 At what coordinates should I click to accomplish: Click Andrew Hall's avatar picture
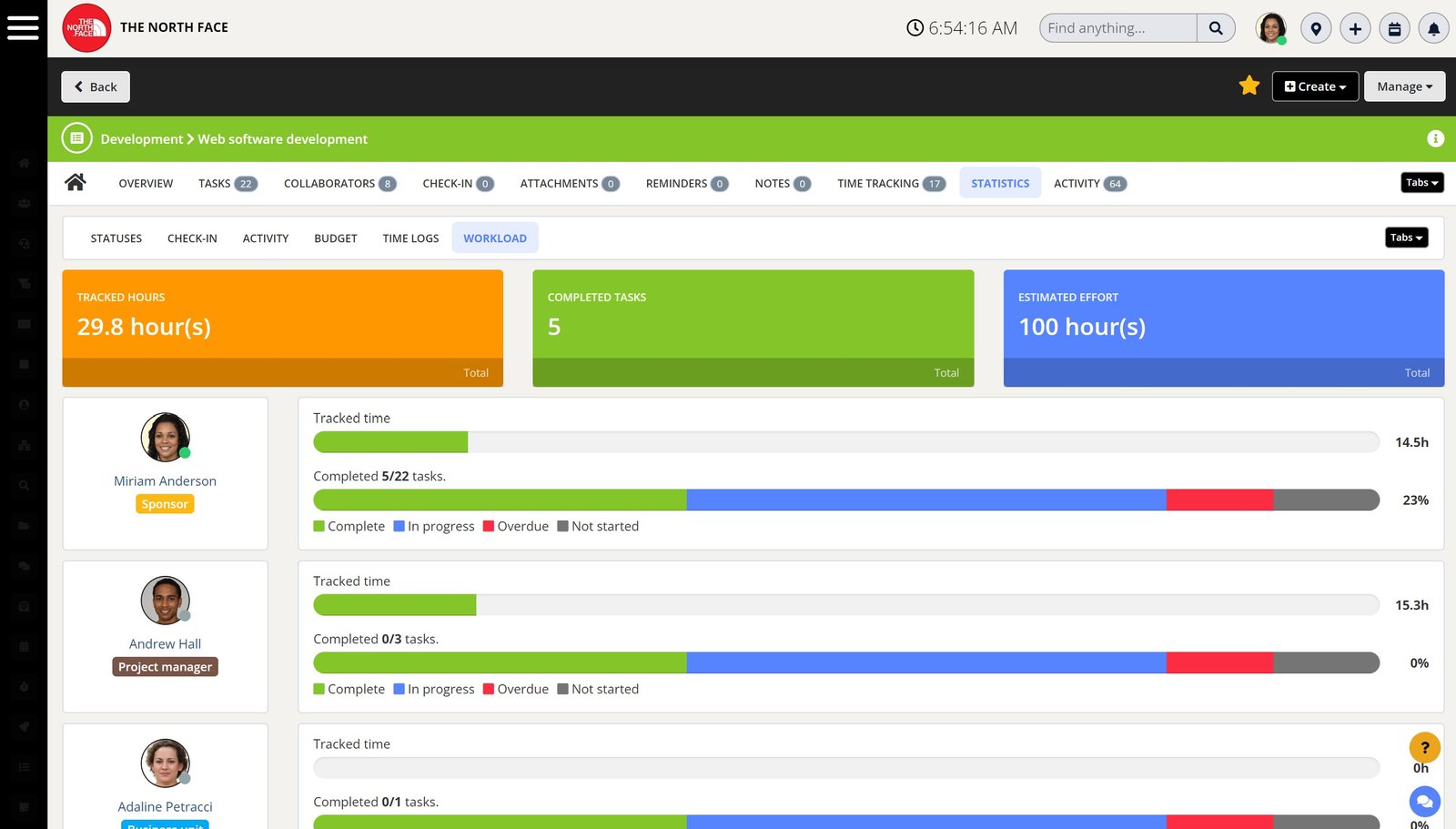pyautogui.click(x=165, y=601)
